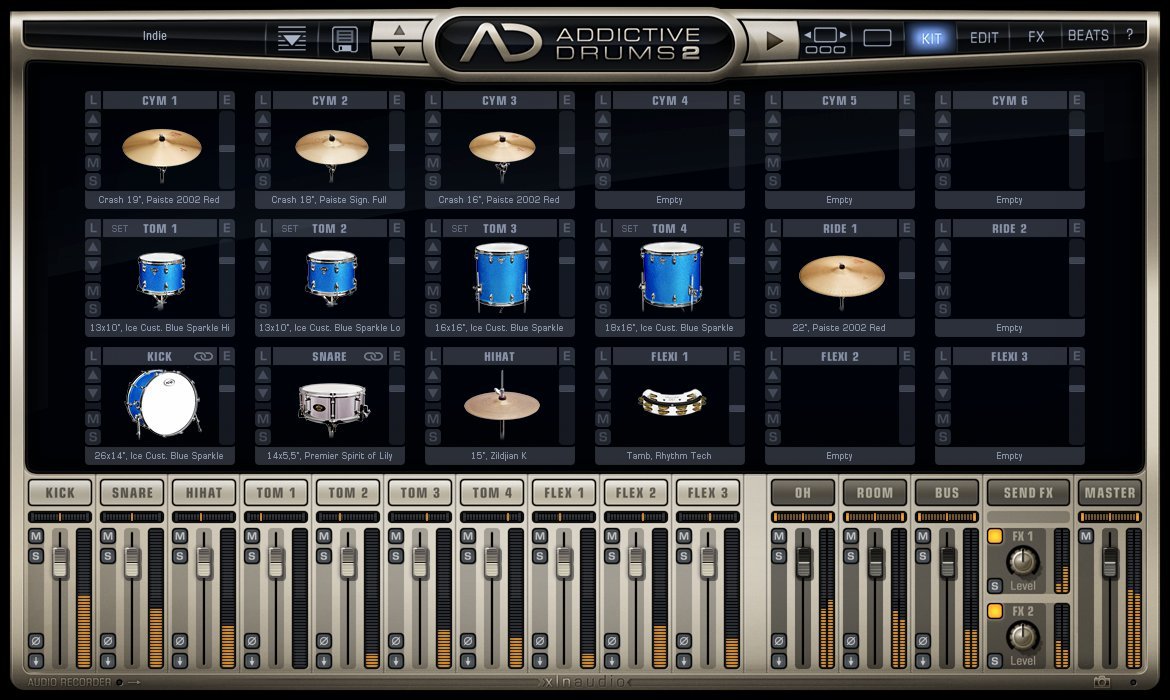Step to the previous preset with the up arrow
Image resolution: width=1170 pixels, height=700 pixels.
(399, 30)
